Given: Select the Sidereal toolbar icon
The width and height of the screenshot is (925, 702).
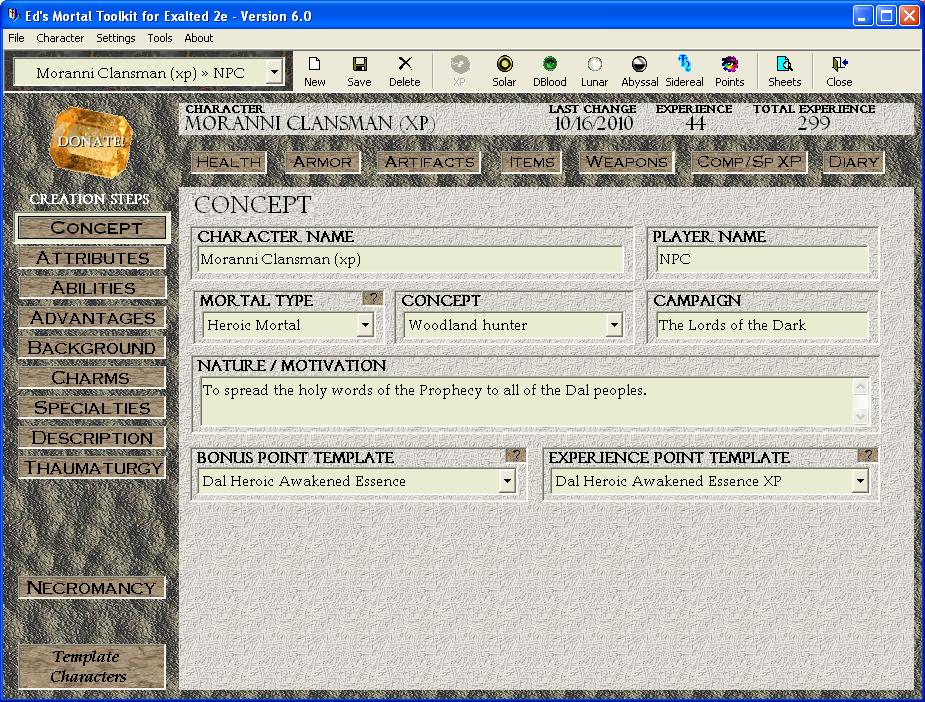Looking at the screenshot, I should [684, 71].
